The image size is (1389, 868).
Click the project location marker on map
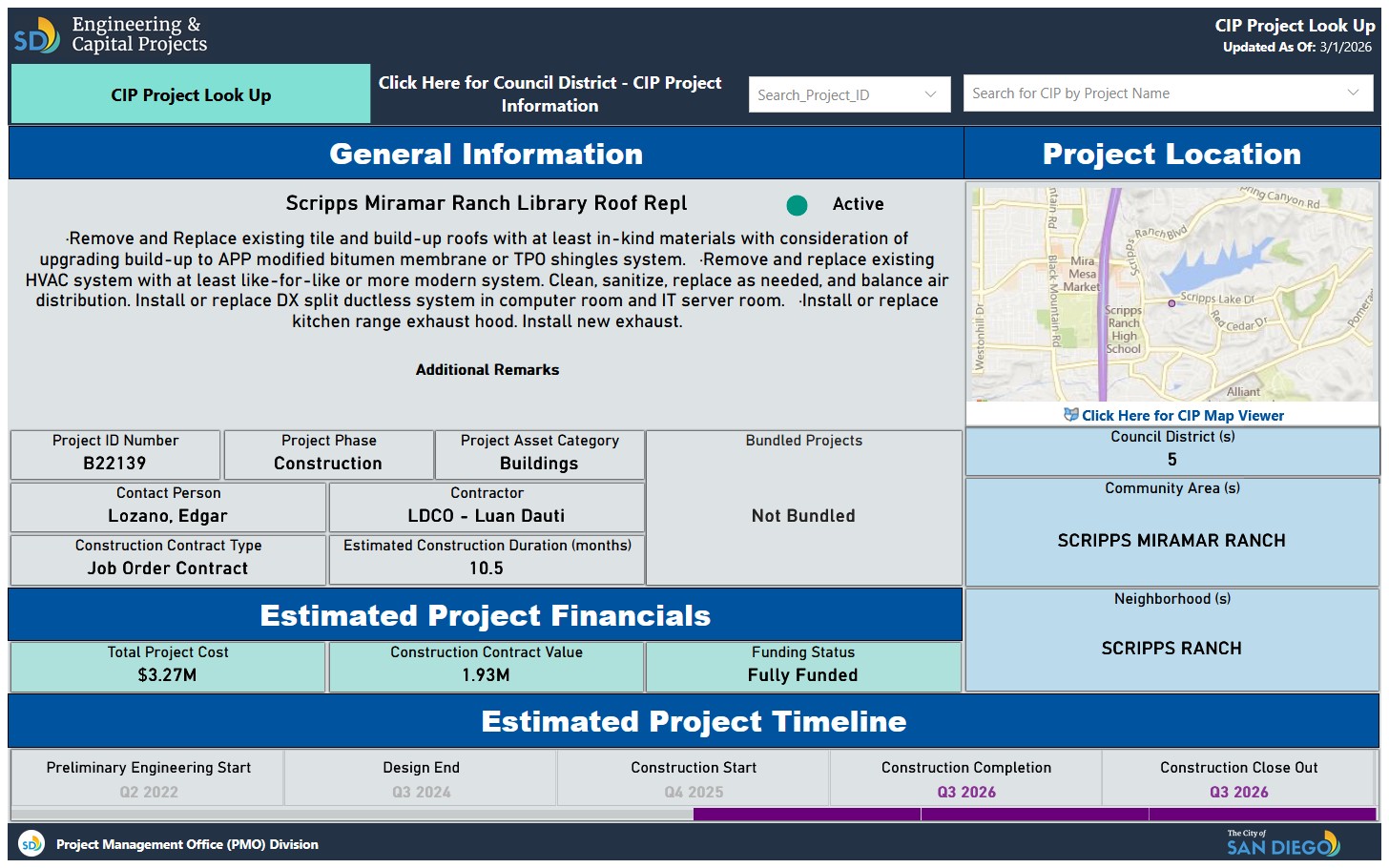pos(1171,303)
